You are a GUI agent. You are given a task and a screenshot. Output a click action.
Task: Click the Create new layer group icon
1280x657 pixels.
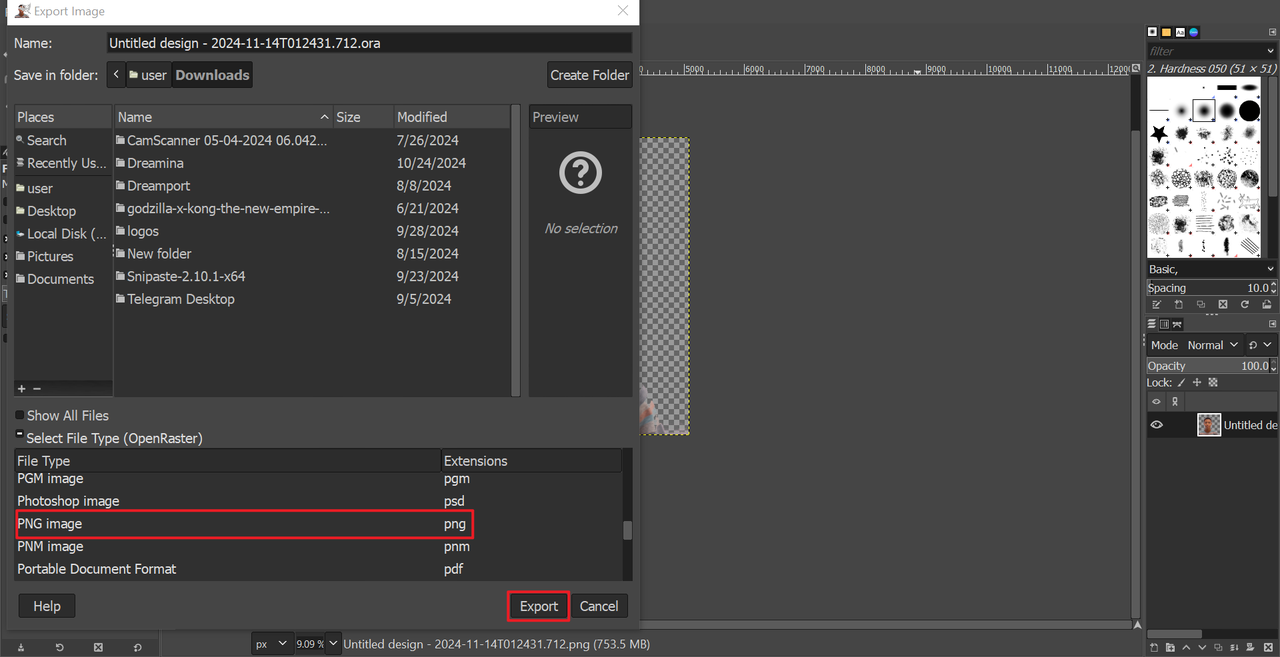pos(1170,648)
